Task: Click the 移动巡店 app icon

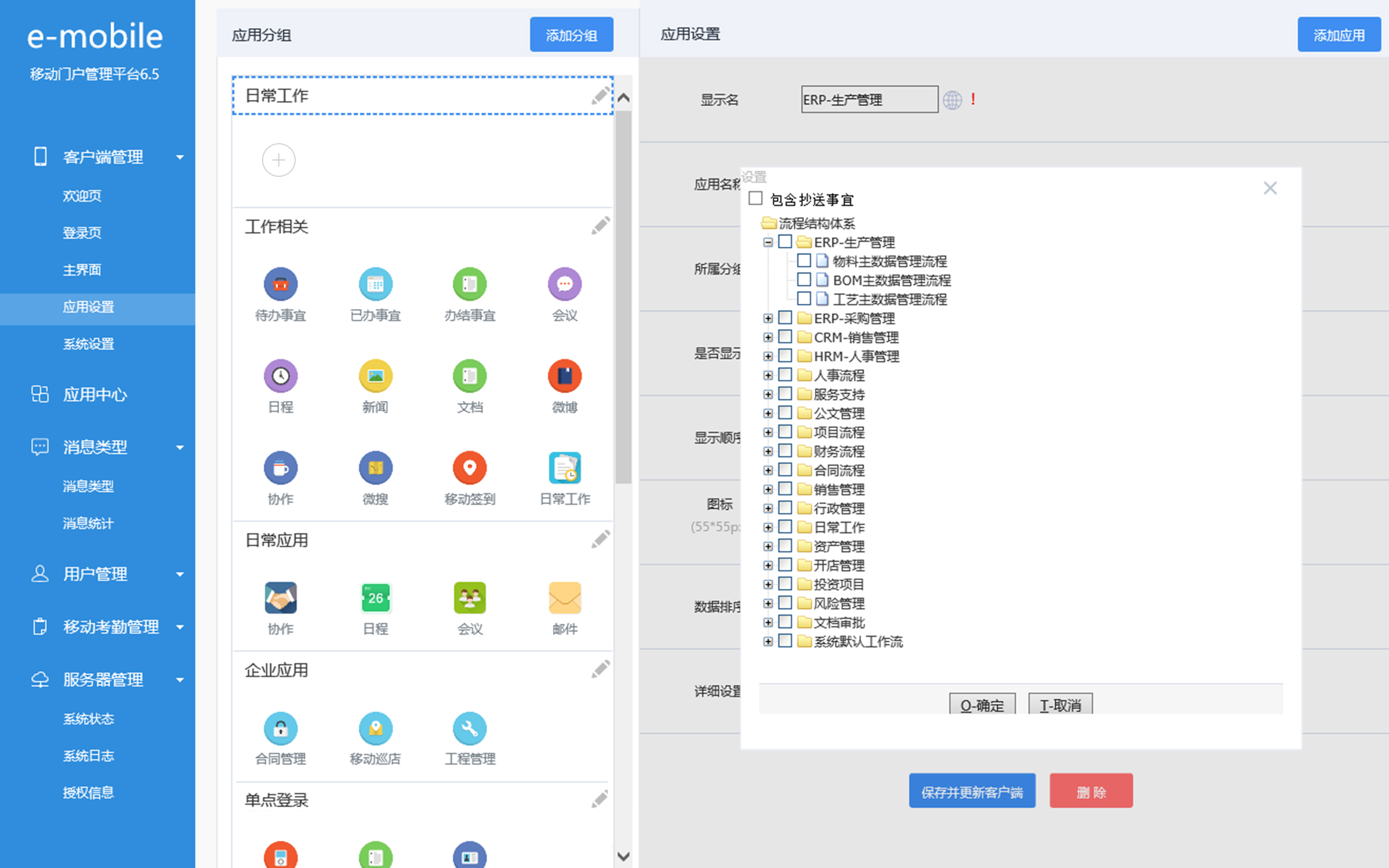Action: [375, 728]
